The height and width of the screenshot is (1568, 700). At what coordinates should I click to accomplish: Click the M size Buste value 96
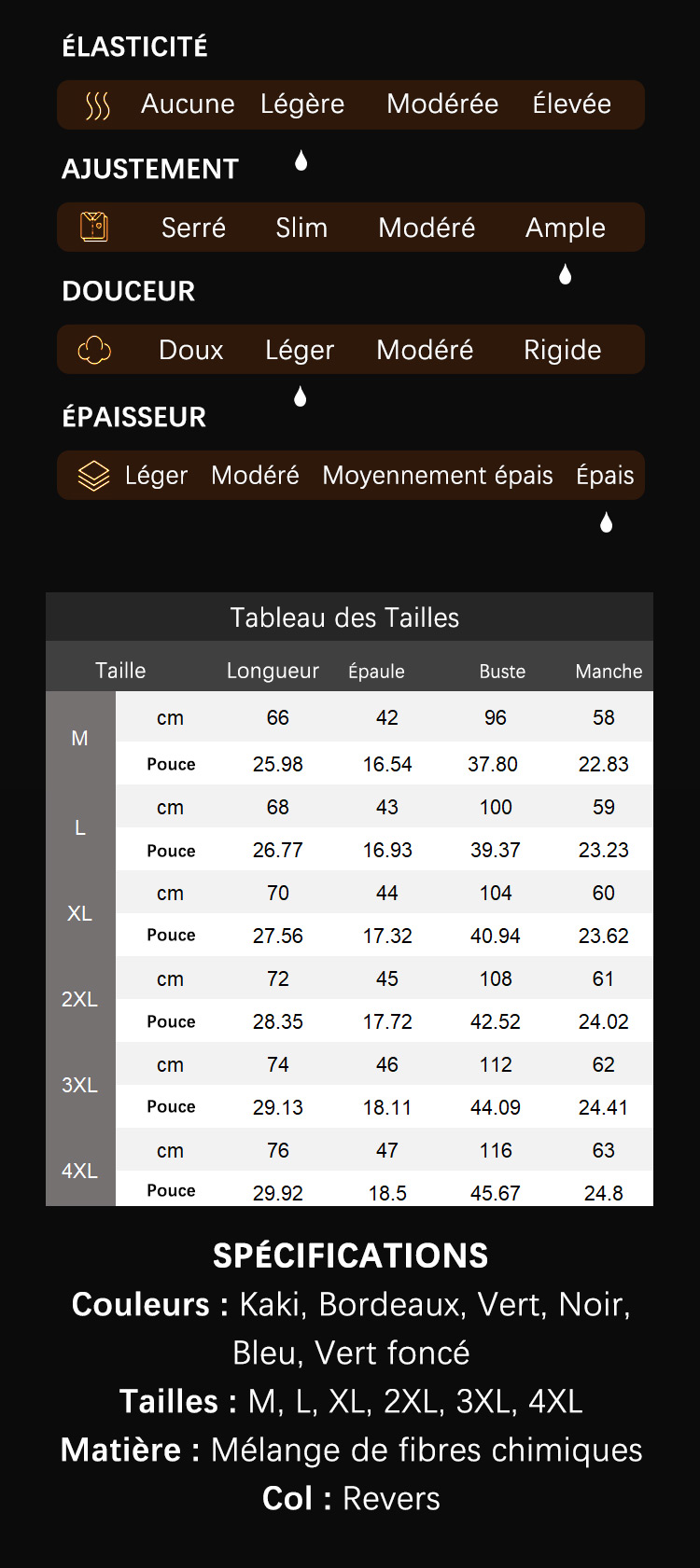(495, 717)
